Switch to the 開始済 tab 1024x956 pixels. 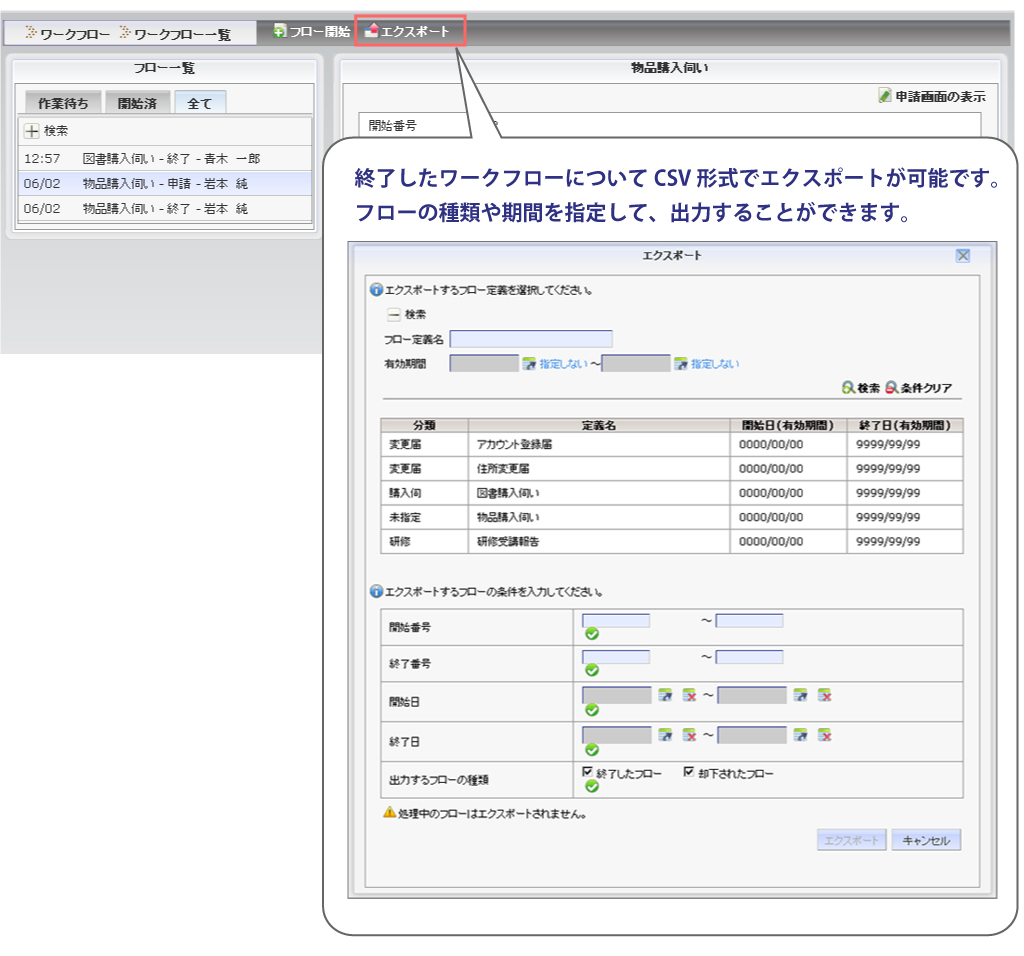[x=137, y=103]
